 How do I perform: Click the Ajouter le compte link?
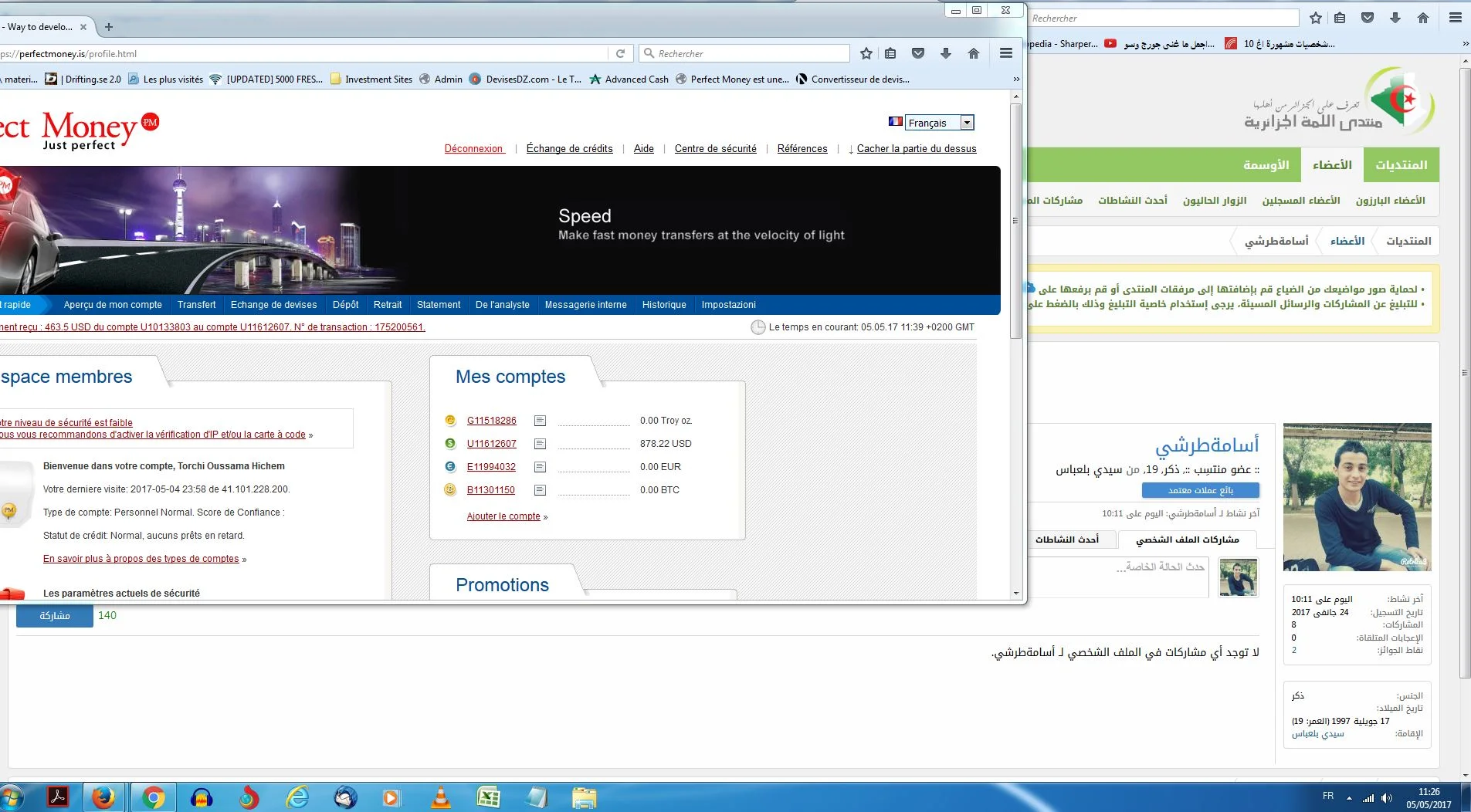(503, 516)
